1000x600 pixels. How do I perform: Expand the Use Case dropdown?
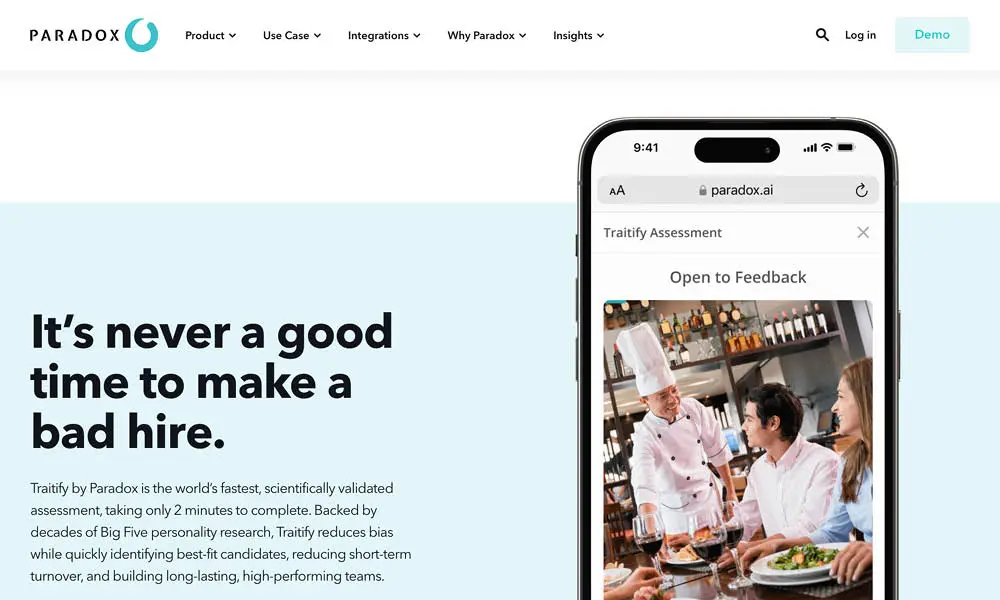[291, 36]
